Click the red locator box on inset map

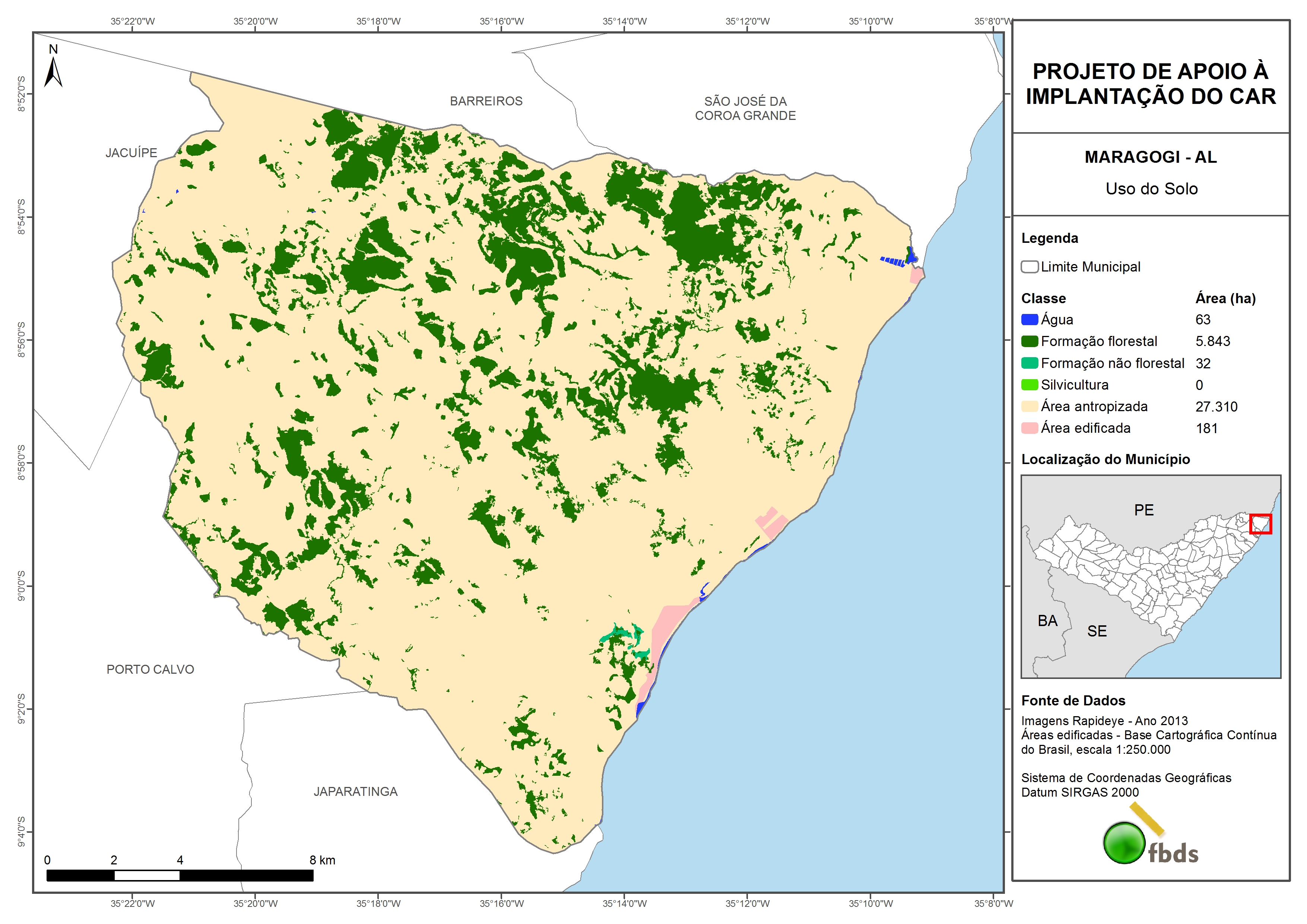[x=1260, y=524]
